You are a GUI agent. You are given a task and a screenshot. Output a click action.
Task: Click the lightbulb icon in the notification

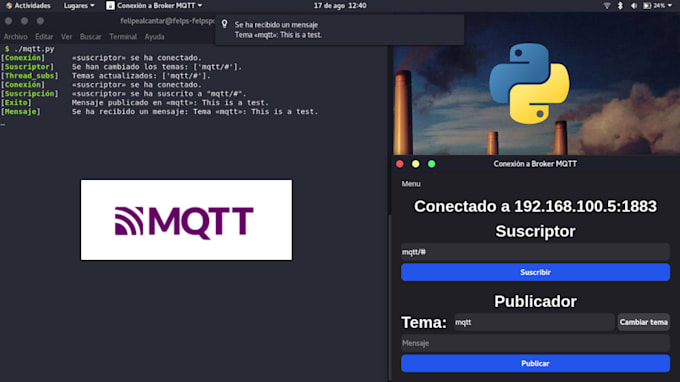225,24
